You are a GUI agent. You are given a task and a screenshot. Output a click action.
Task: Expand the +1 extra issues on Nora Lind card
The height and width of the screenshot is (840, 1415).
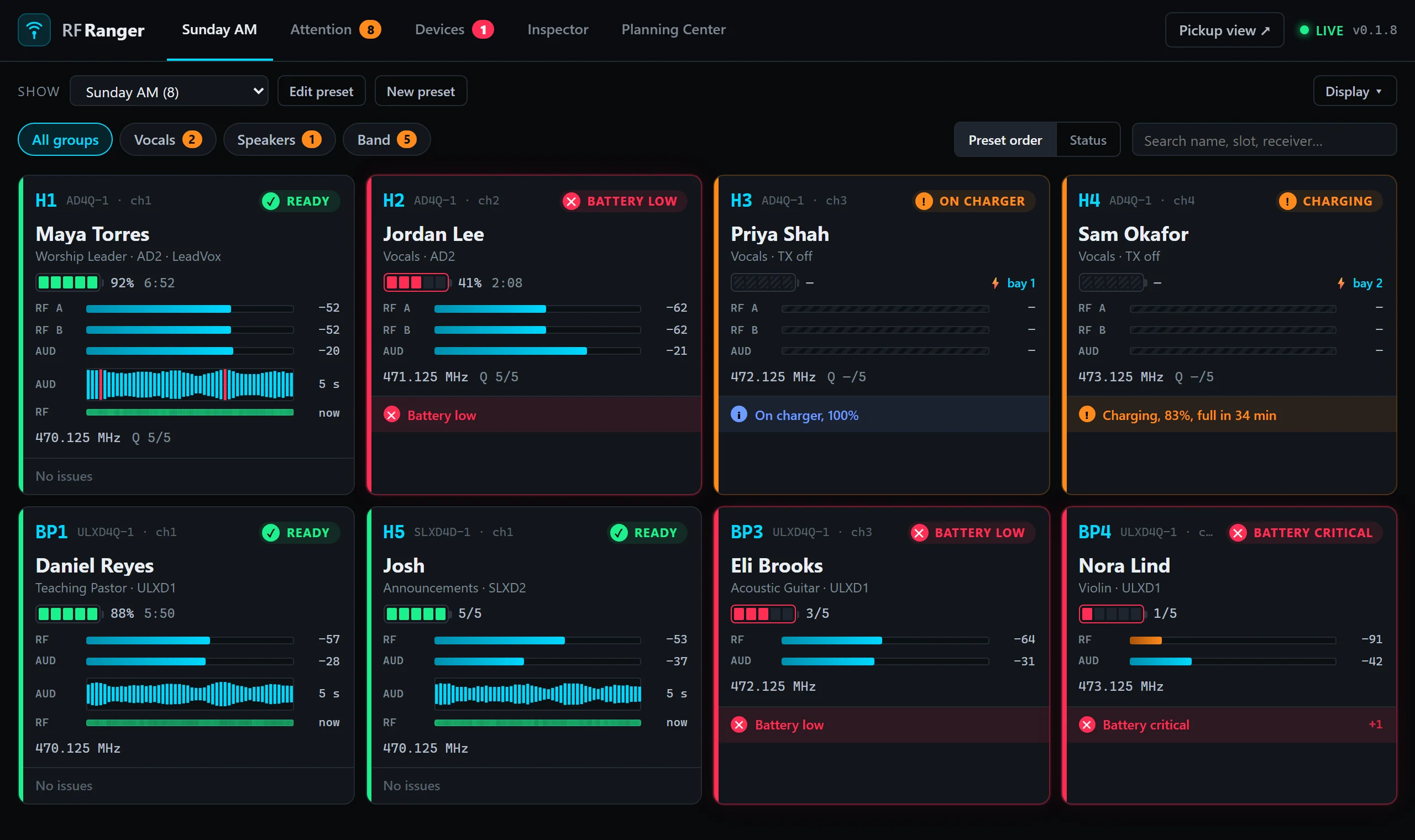(x=1375, y=725)
